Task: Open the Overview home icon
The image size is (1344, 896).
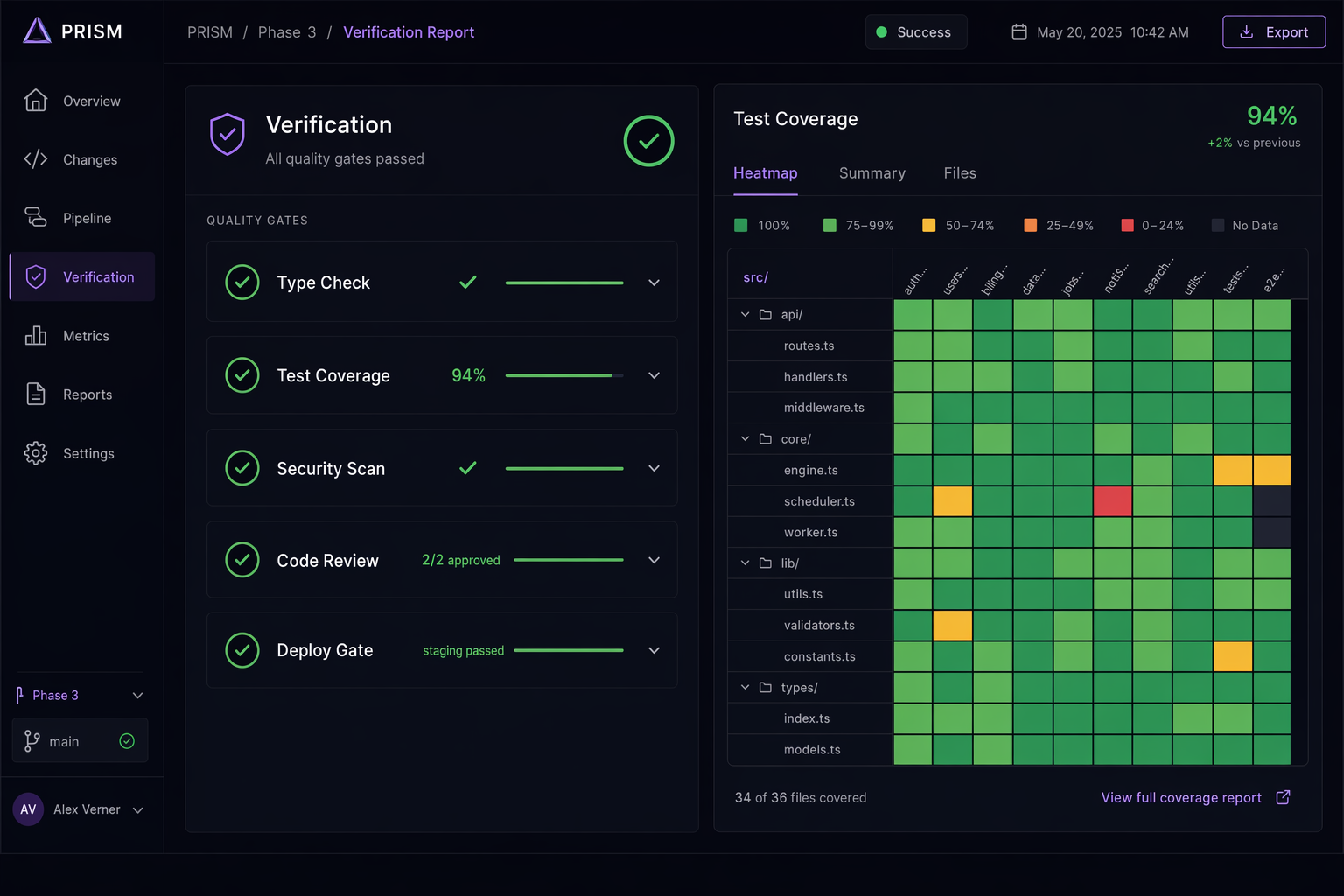Action: (36, 101)
